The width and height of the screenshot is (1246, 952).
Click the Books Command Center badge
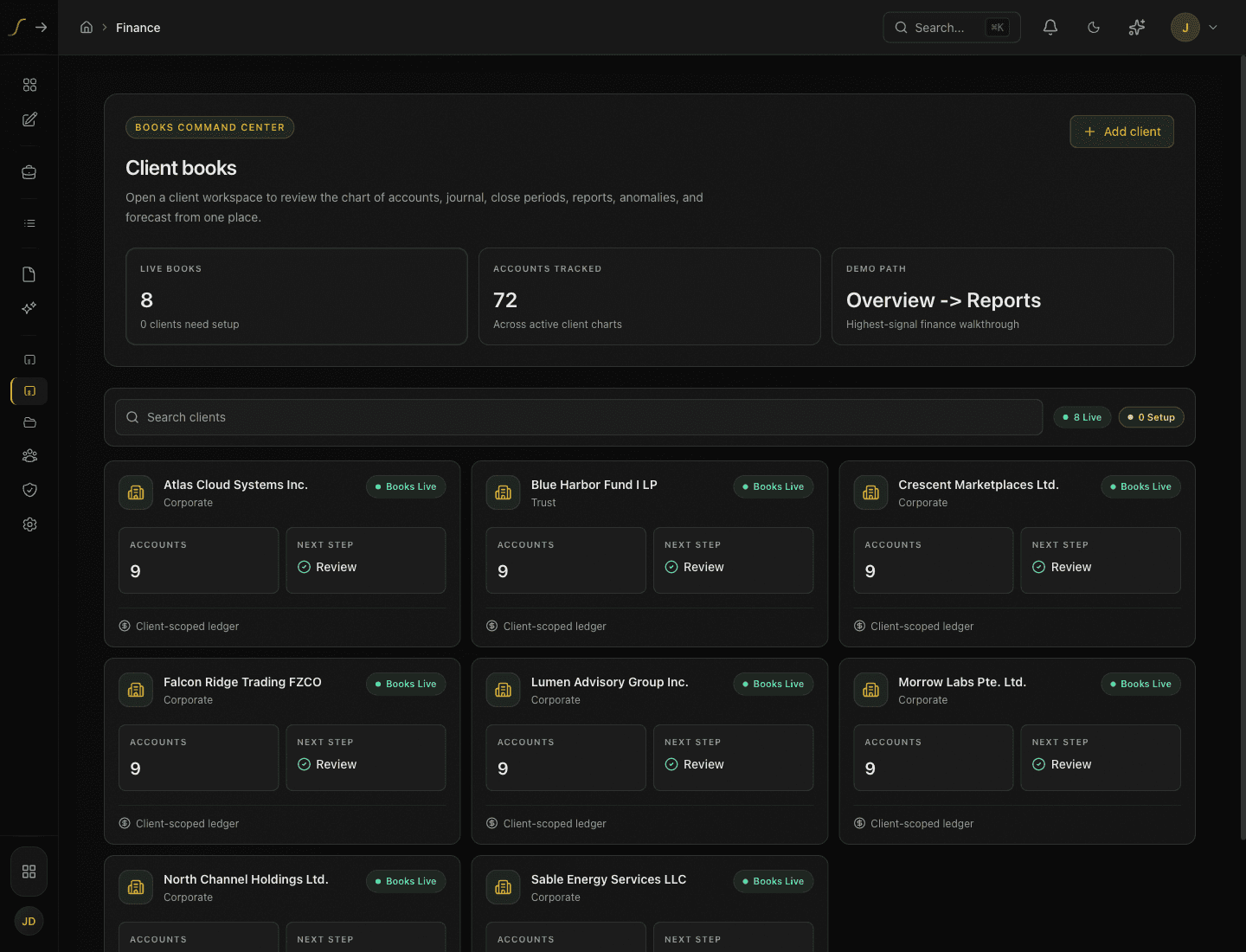210,127
